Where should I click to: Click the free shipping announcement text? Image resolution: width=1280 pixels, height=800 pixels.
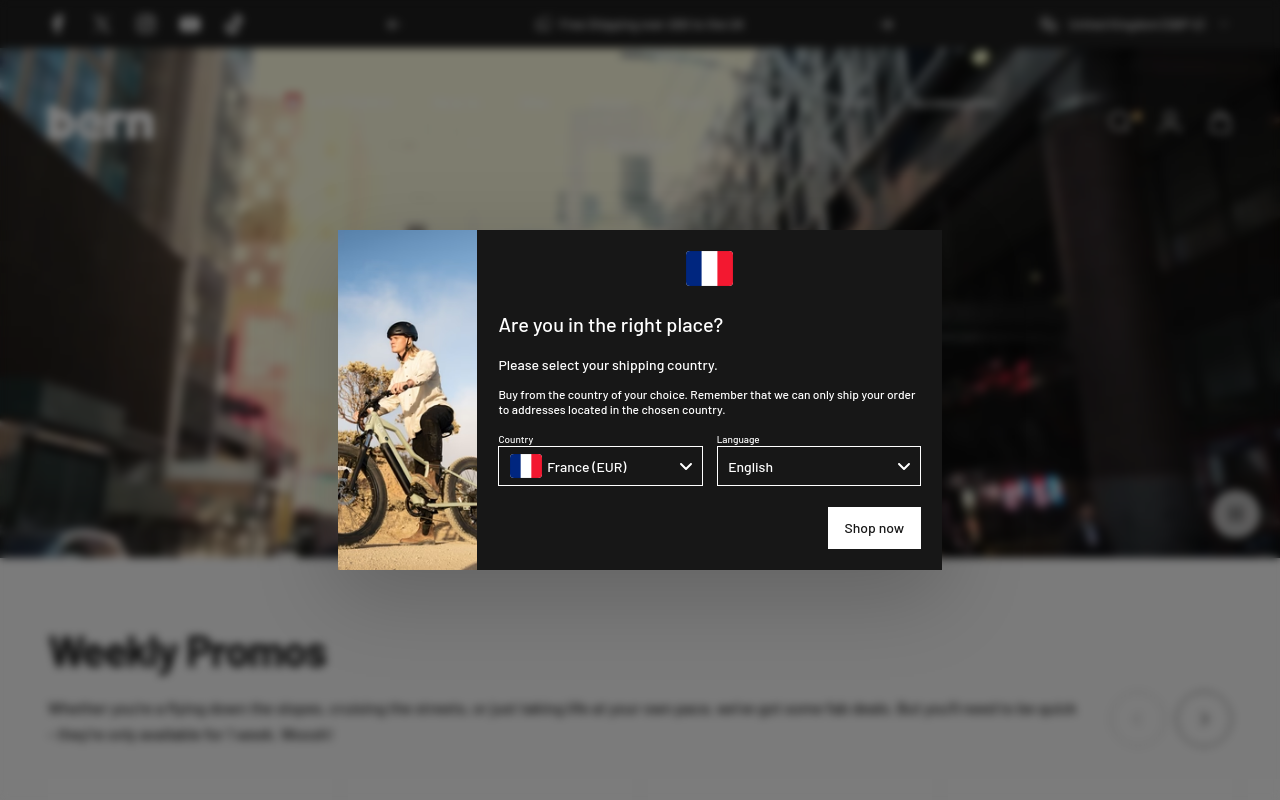point(650,24)
